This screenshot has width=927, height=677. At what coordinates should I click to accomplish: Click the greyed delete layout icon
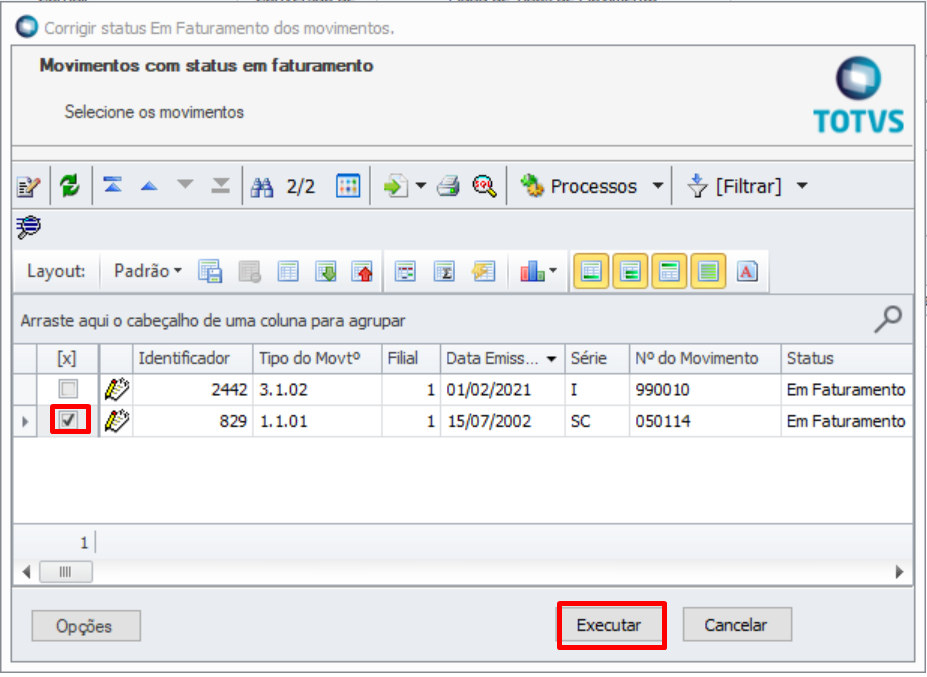pyautogui.click(x=249, y=272)
